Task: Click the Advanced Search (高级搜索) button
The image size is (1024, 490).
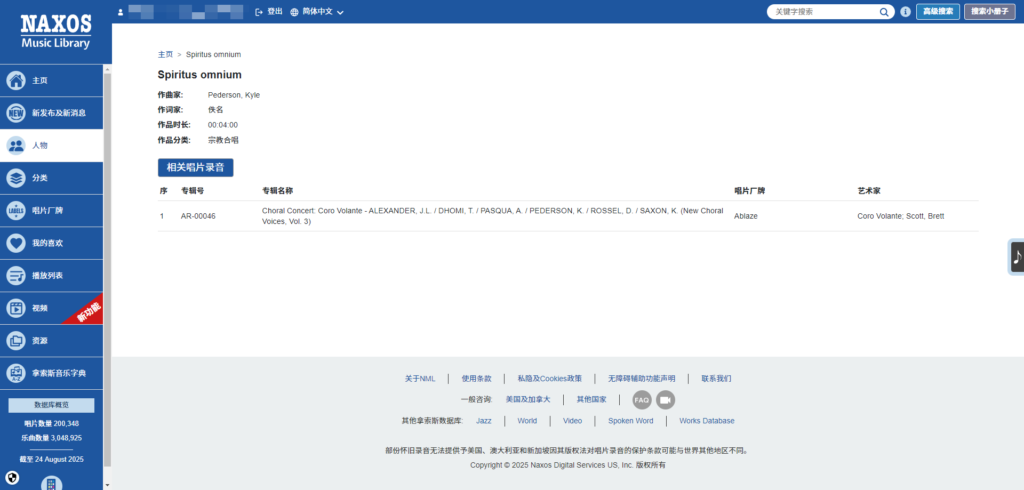Action: click(937, 12)
